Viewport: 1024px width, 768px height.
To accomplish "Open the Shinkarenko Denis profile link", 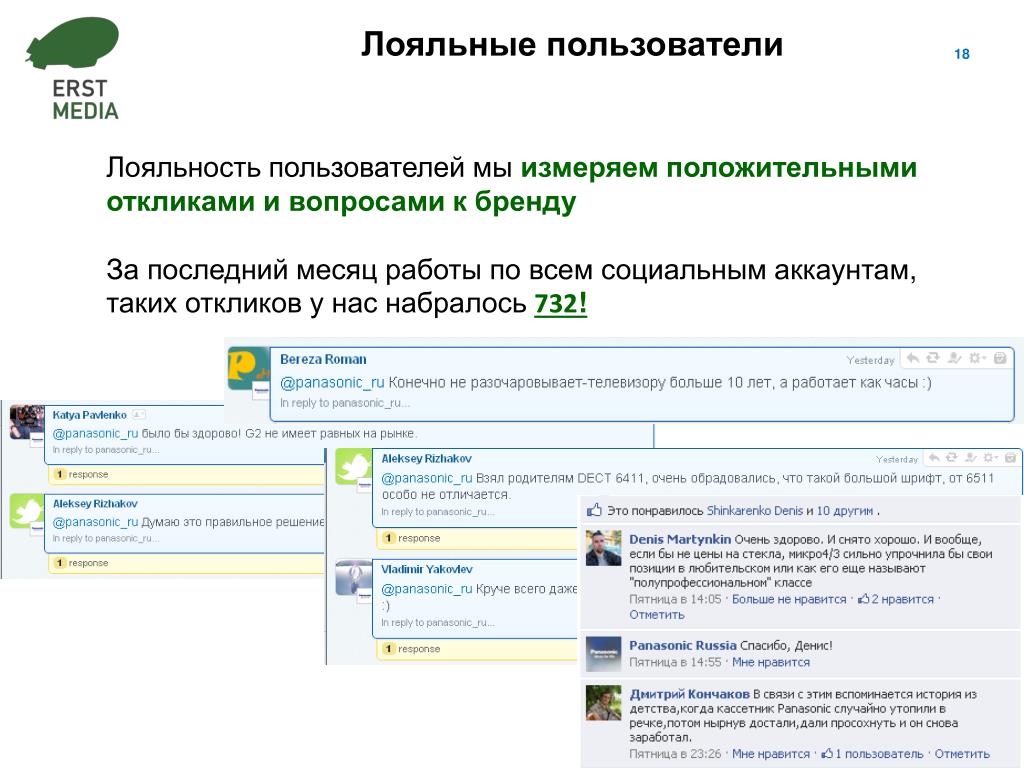I will point(754,511).
